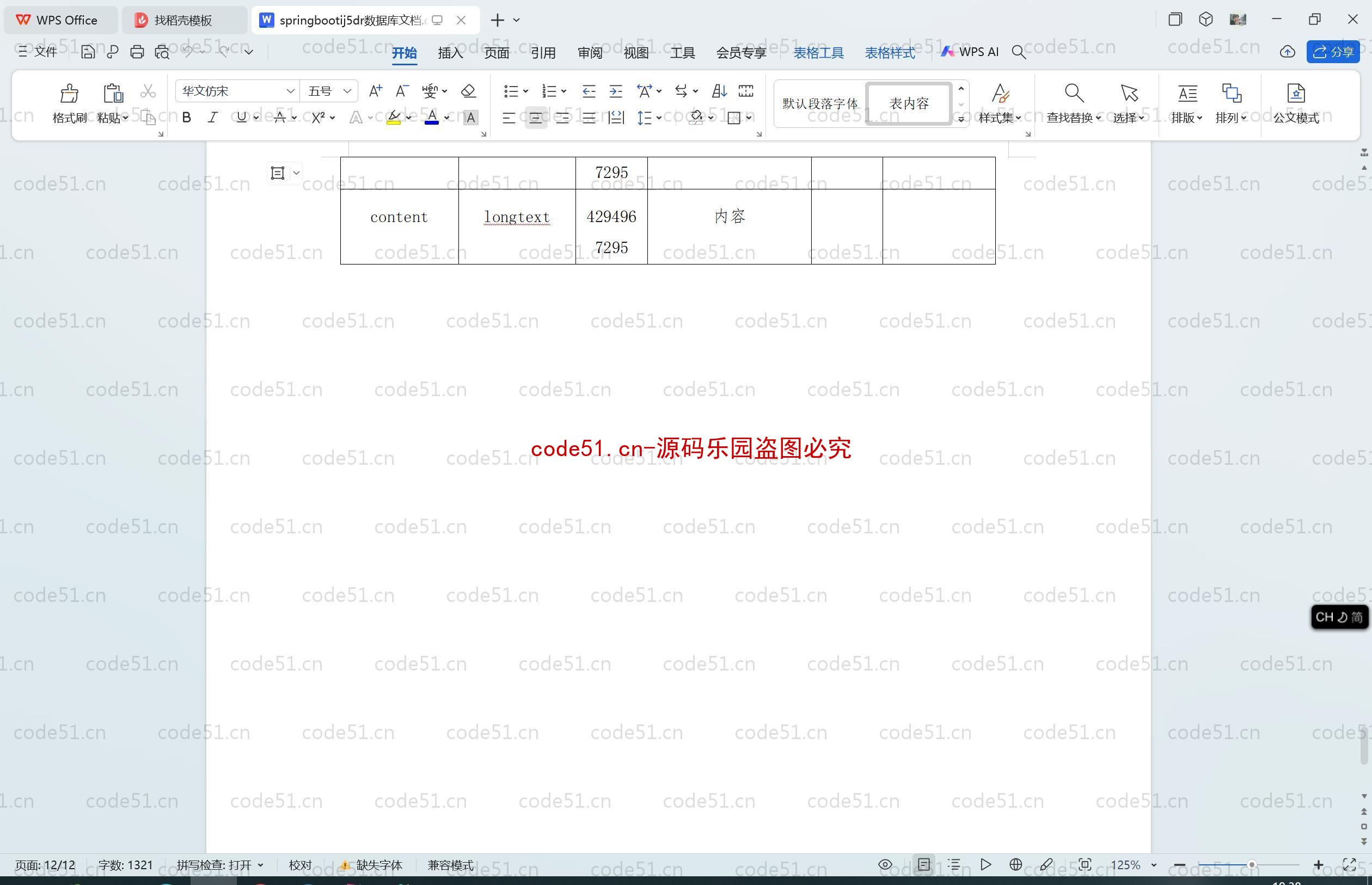Click the Undo arrow

point(188,52)
